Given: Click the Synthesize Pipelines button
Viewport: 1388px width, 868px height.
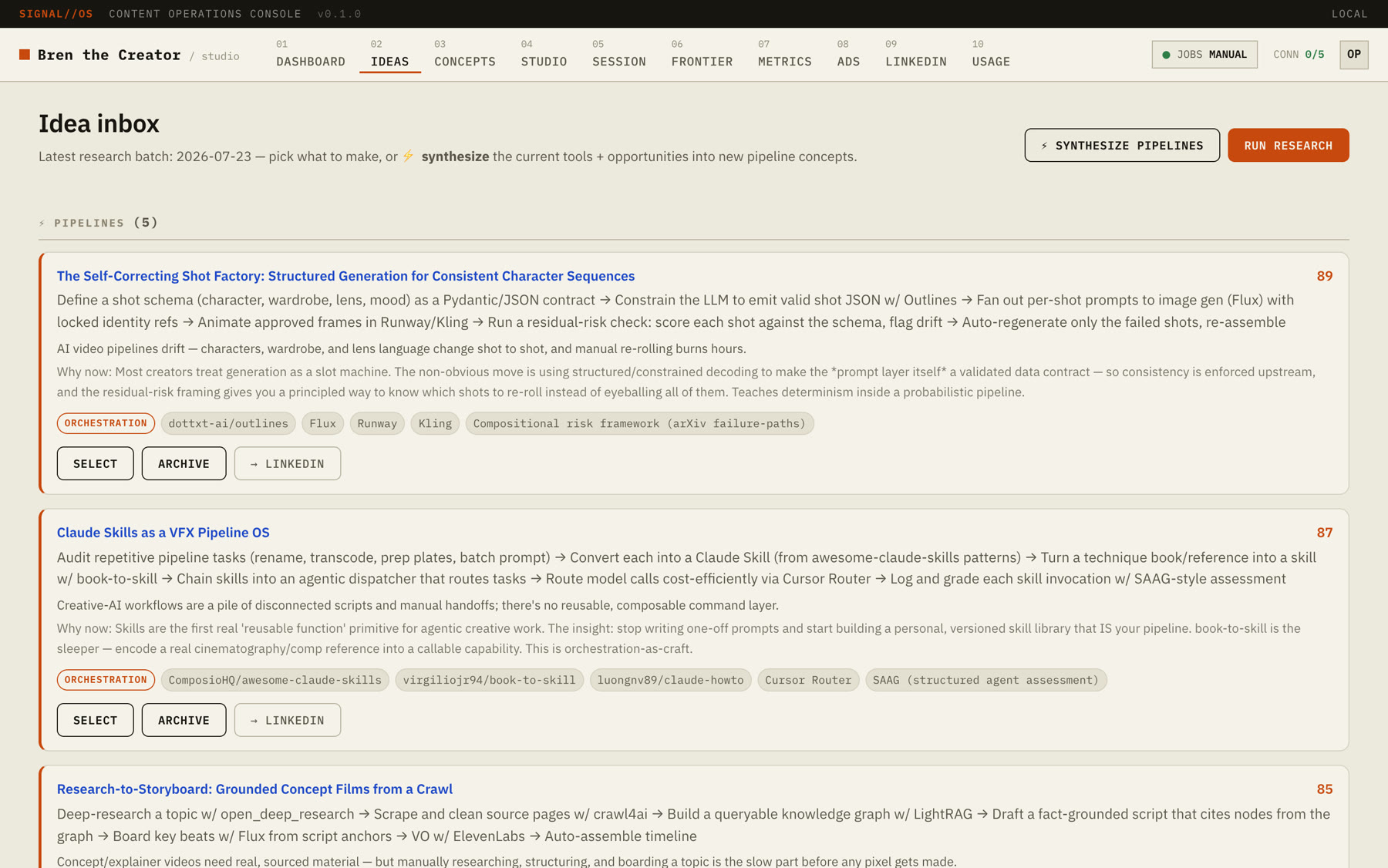Looking at the screenshot, I should pyautogui.click(x=1122, y=145).
